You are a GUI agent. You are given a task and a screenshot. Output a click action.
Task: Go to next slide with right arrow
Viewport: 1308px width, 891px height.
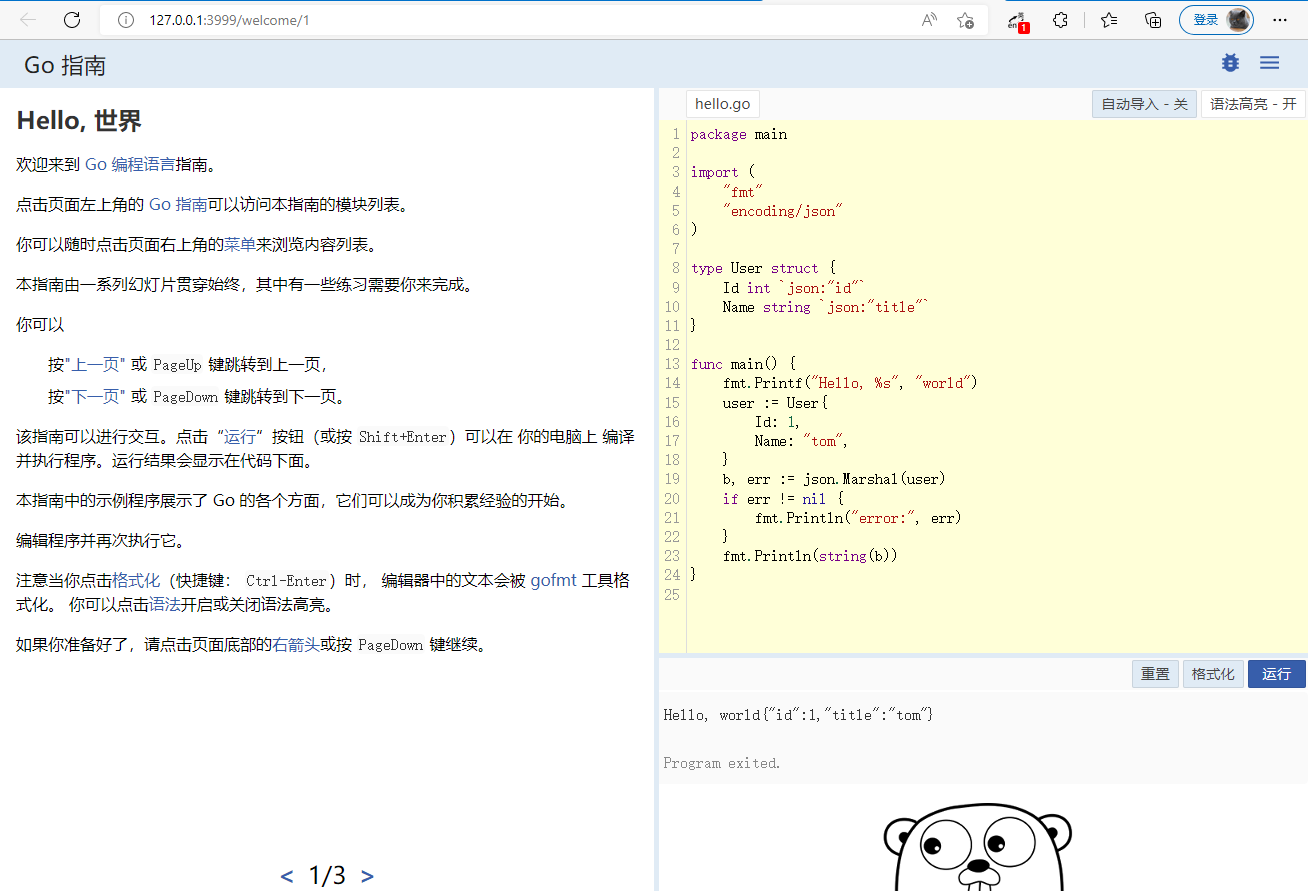click(x=367, y=876)
